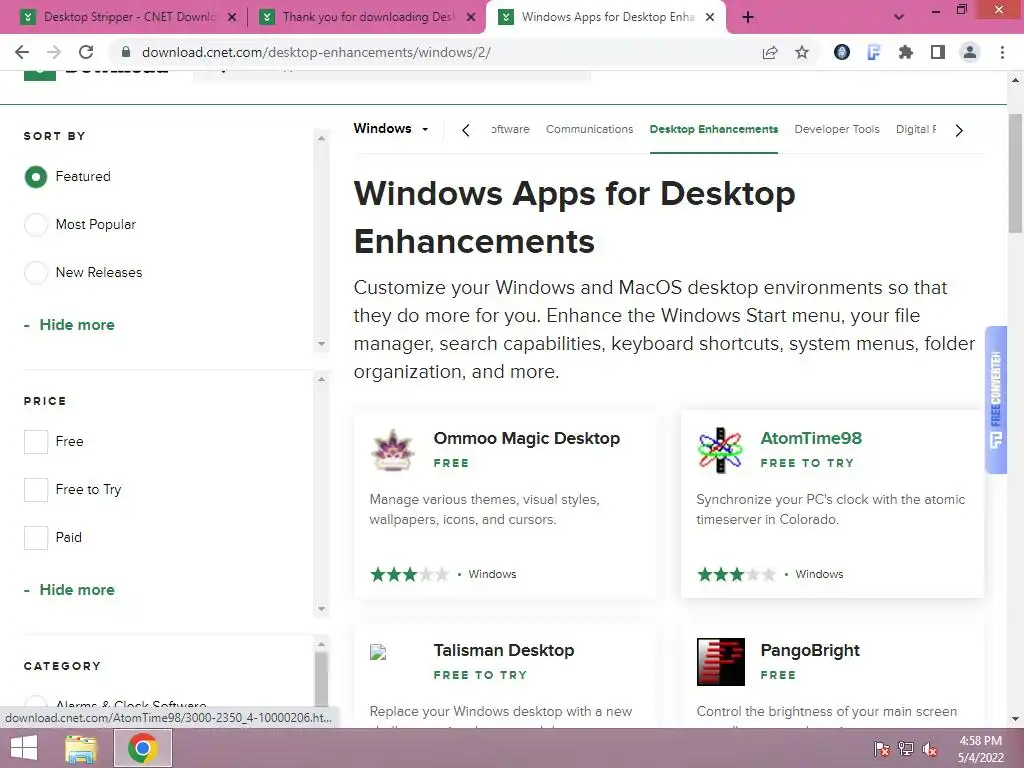
Task: Check the Free to Try filter
Action: [x=36, y=490]
